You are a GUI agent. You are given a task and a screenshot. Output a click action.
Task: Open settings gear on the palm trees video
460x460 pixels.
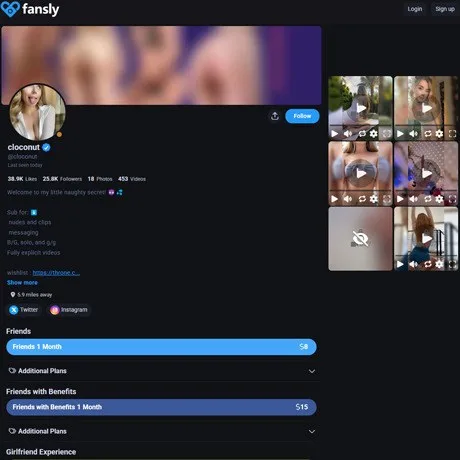374,134
